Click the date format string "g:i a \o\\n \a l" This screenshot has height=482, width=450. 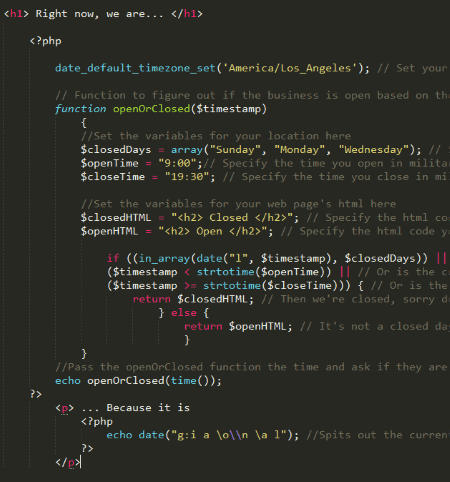(228, 435)
